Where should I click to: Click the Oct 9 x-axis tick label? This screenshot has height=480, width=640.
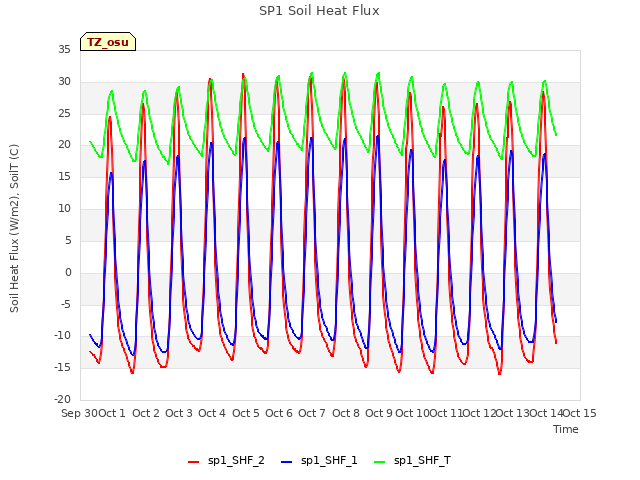379,413
